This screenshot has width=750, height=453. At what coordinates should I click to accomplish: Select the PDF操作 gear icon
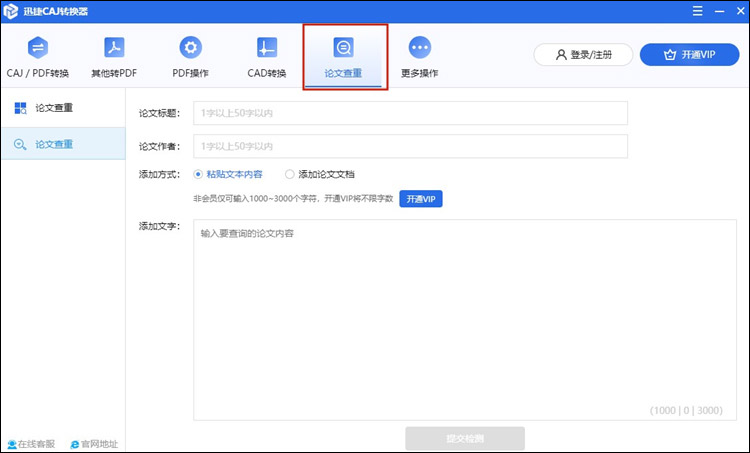click(190, 47)
